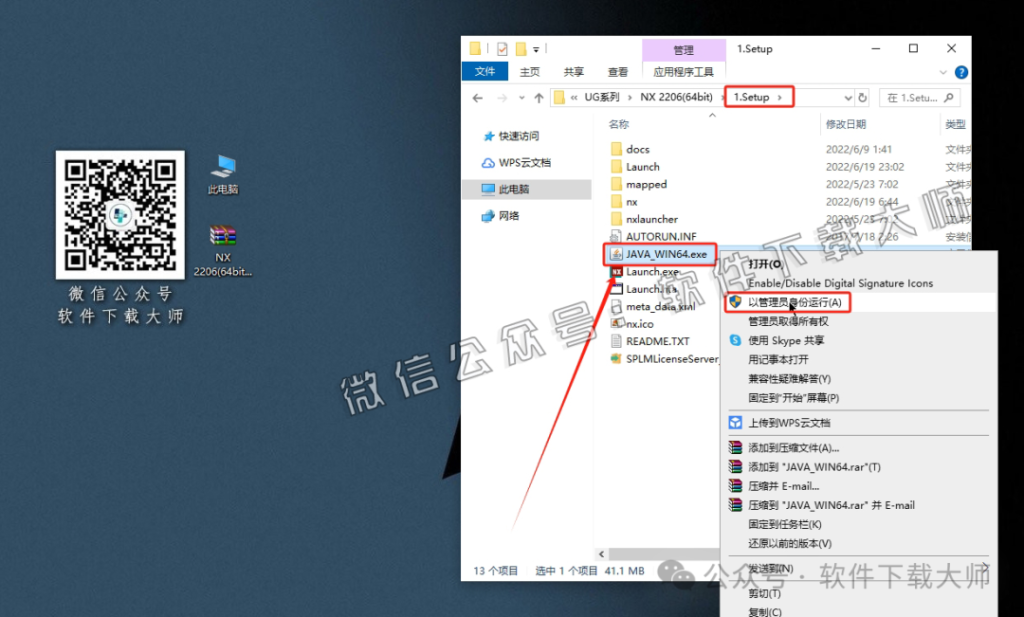
Task: Choose 压缩到 "JAVA_WIN64.rar" 并 E-mail
Action: [831, 505]
